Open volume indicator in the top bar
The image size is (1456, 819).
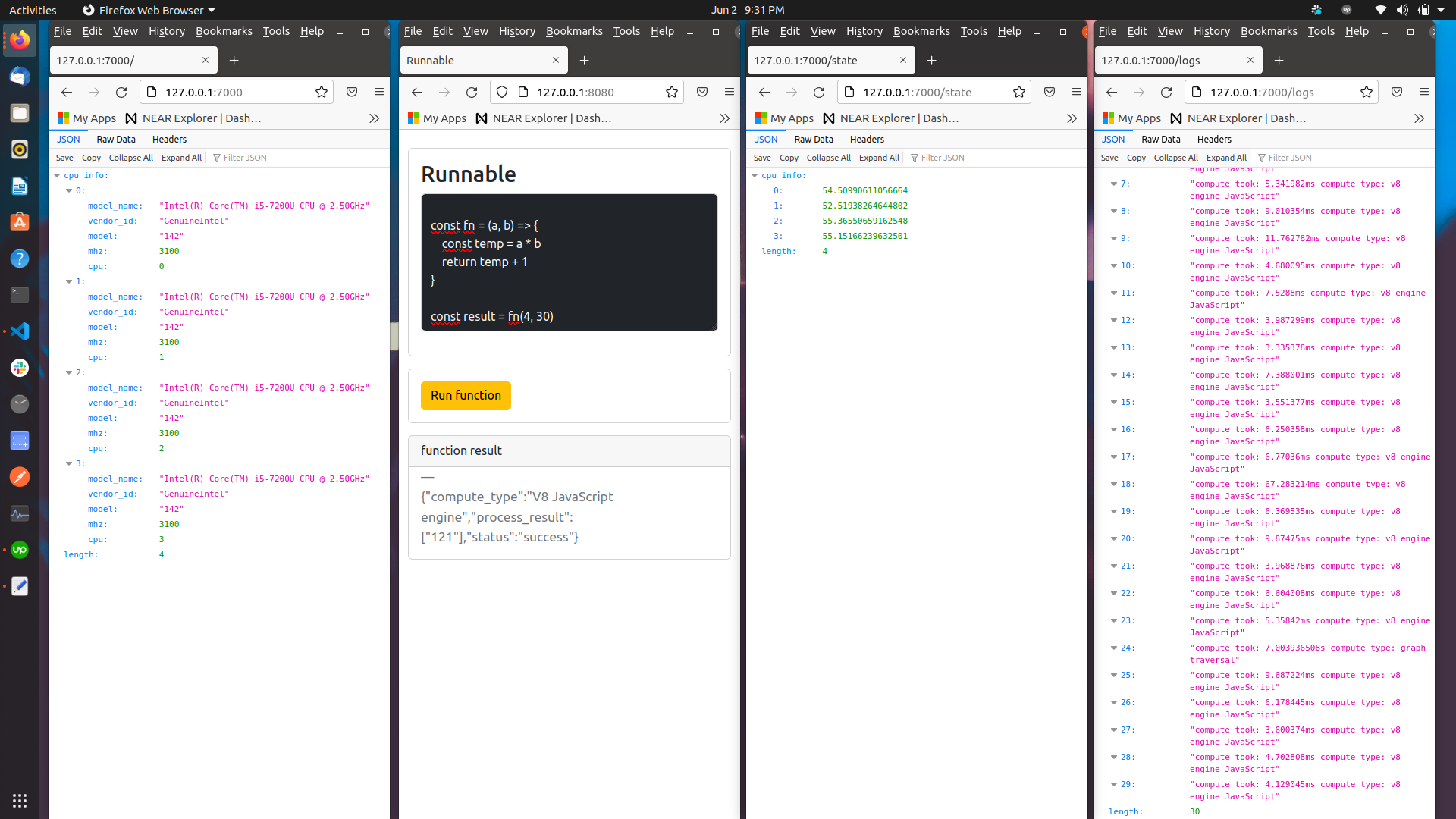[x=1402, y=10]
